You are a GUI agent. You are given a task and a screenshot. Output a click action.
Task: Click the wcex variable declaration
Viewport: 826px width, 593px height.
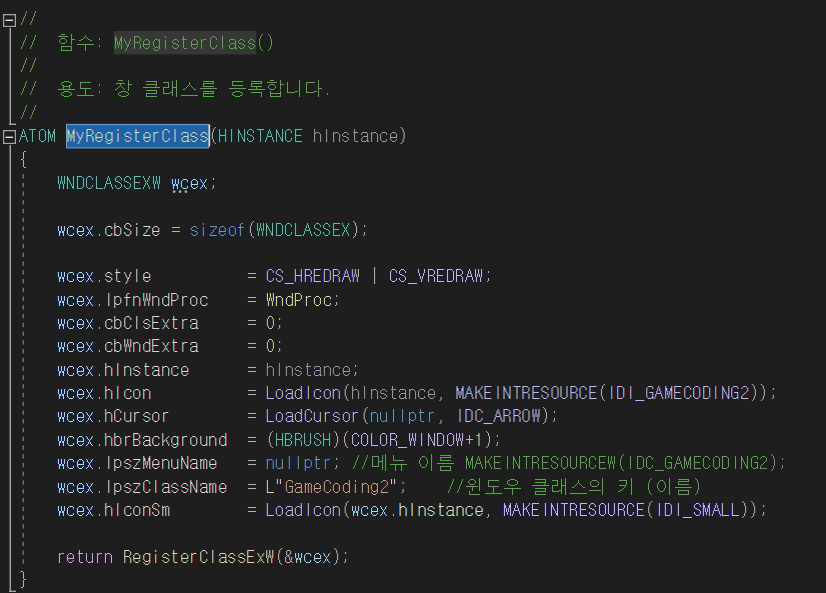189,183
